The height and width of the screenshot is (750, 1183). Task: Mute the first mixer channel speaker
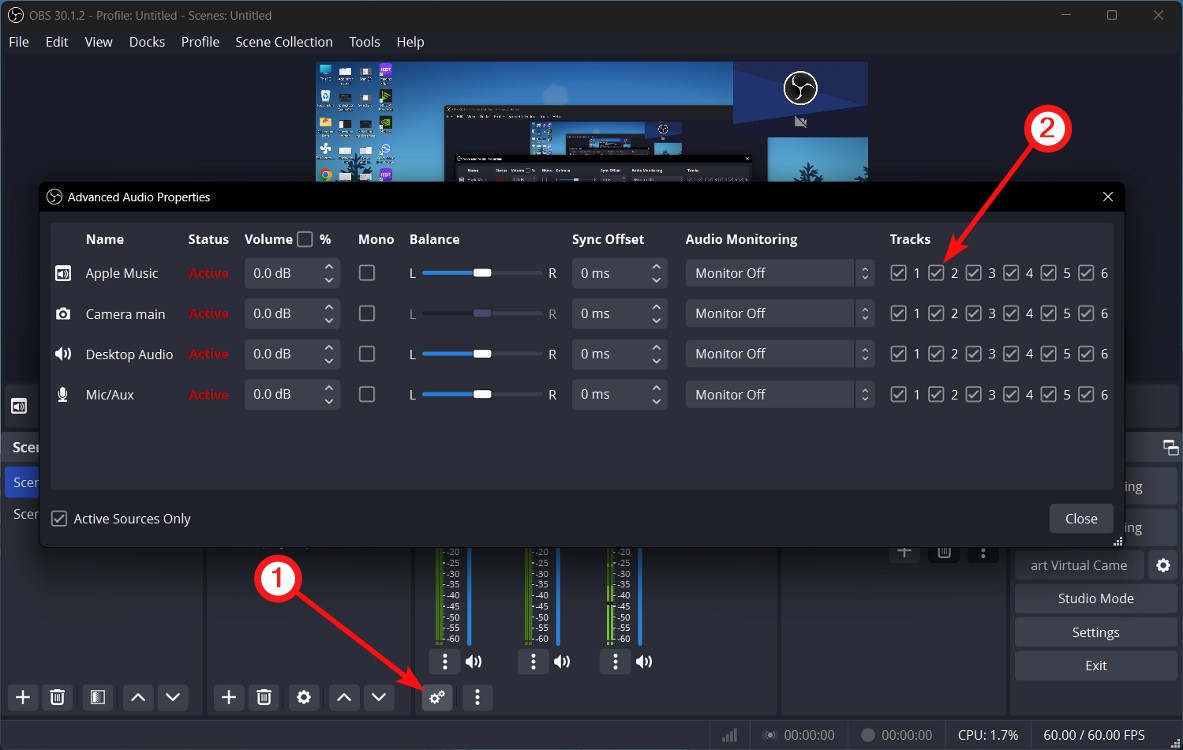[x=474, y=662]
